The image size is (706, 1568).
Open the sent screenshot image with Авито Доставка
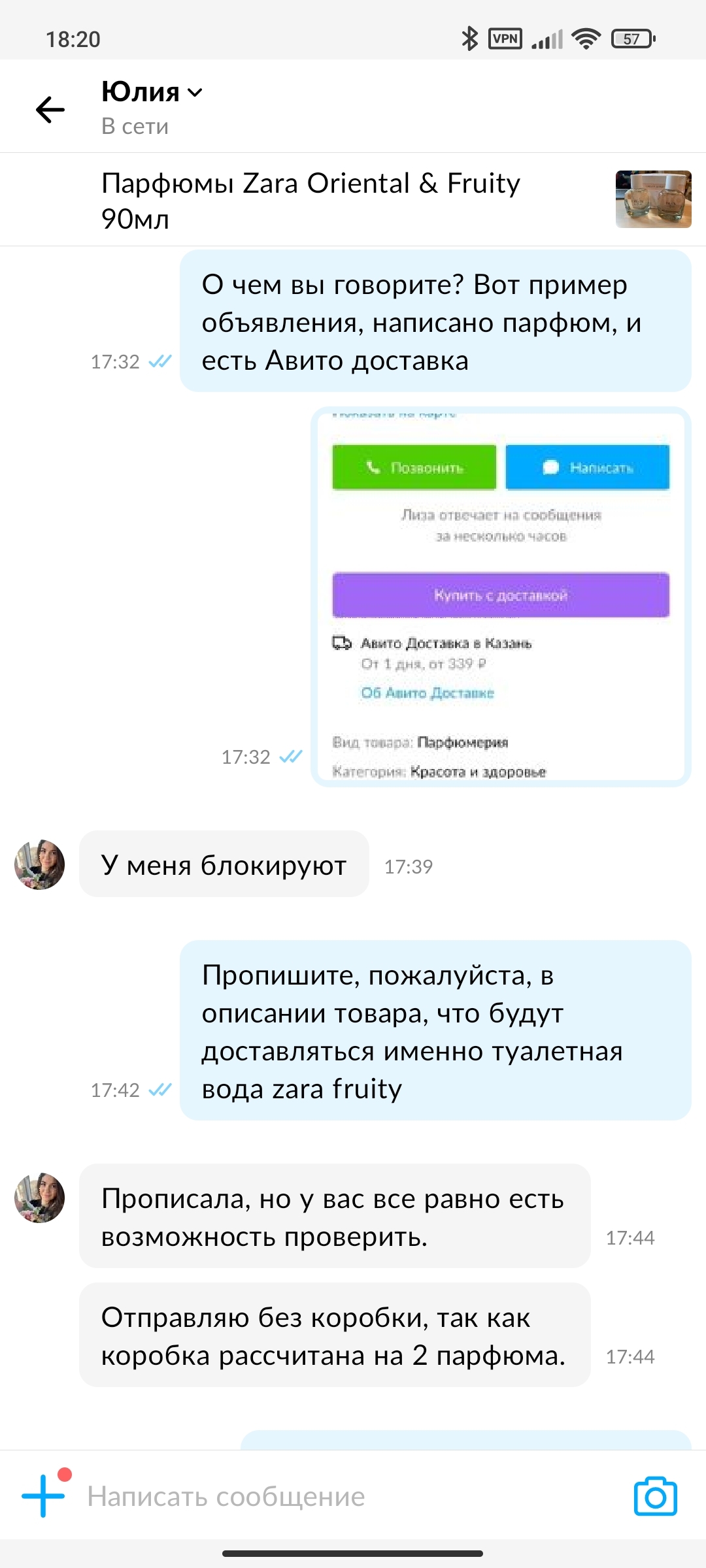[501, 596]
